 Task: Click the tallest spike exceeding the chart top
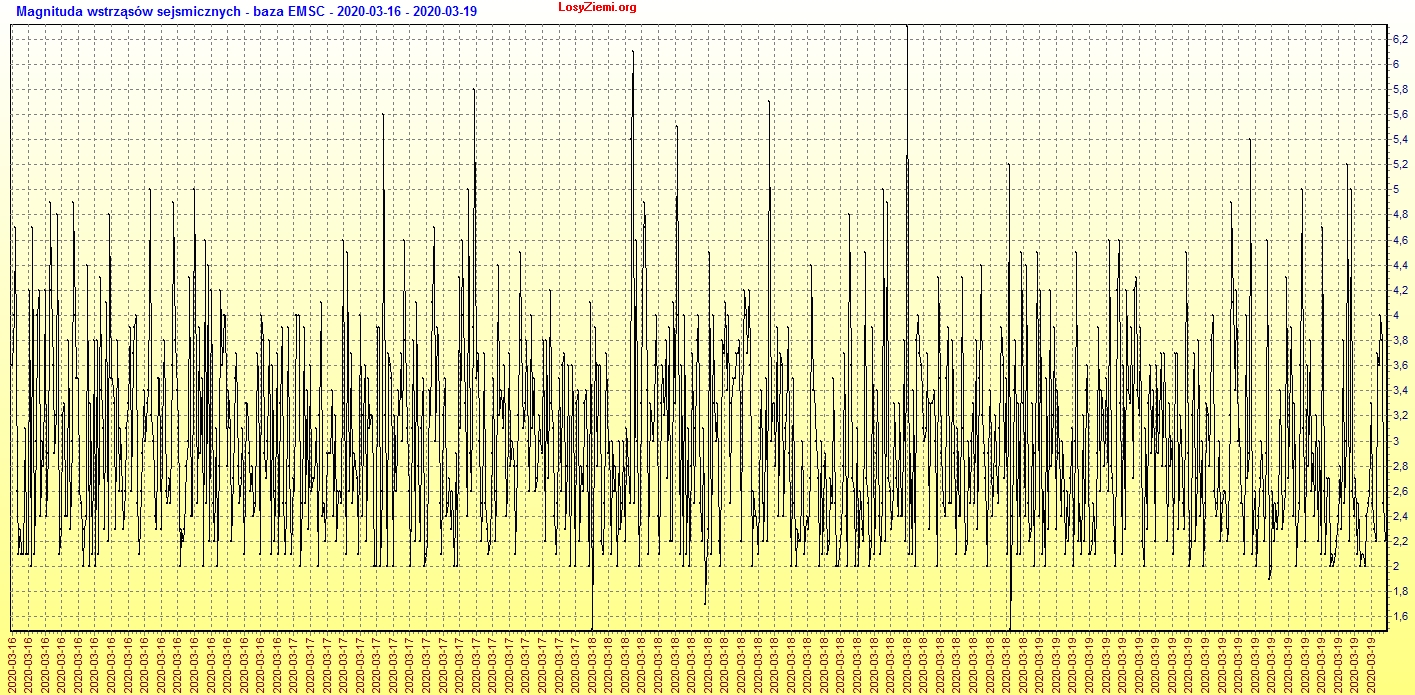[907, 30]
